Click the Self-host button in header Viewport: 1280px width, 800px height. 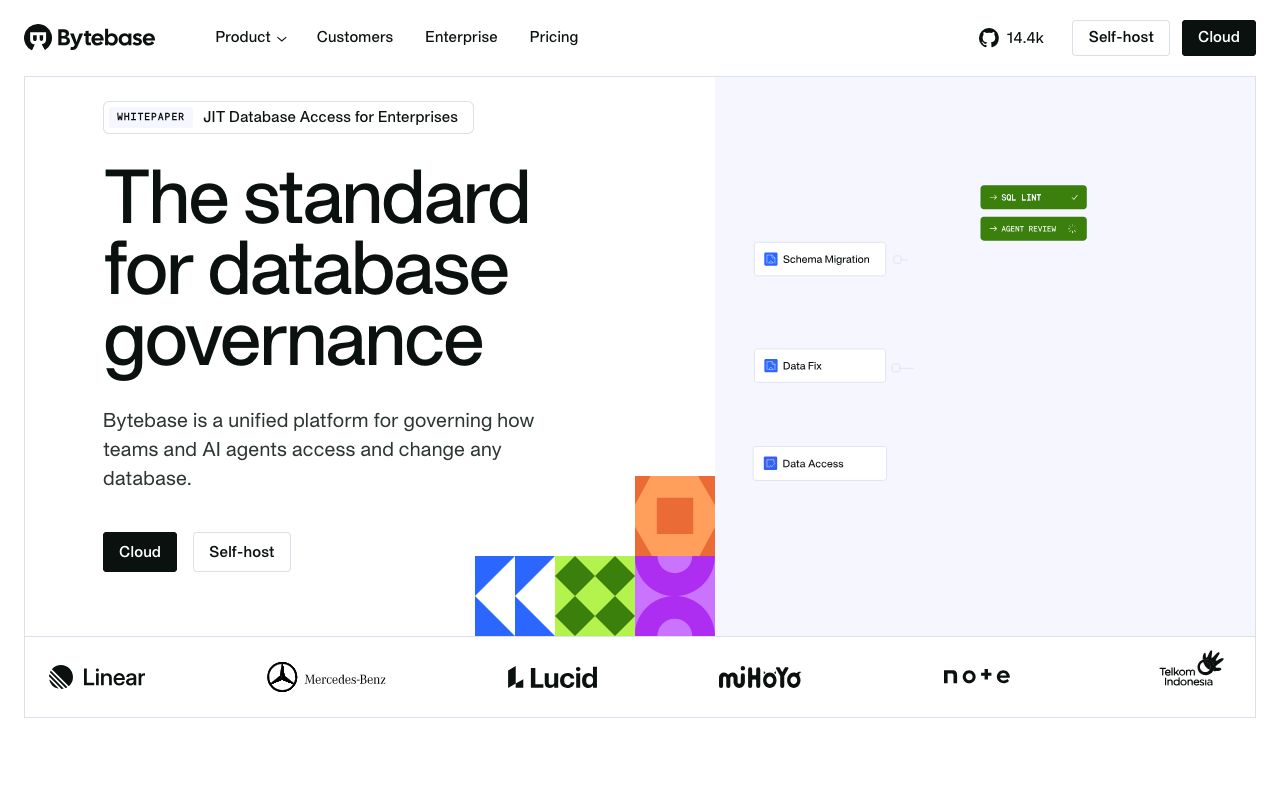(1121, 38)
